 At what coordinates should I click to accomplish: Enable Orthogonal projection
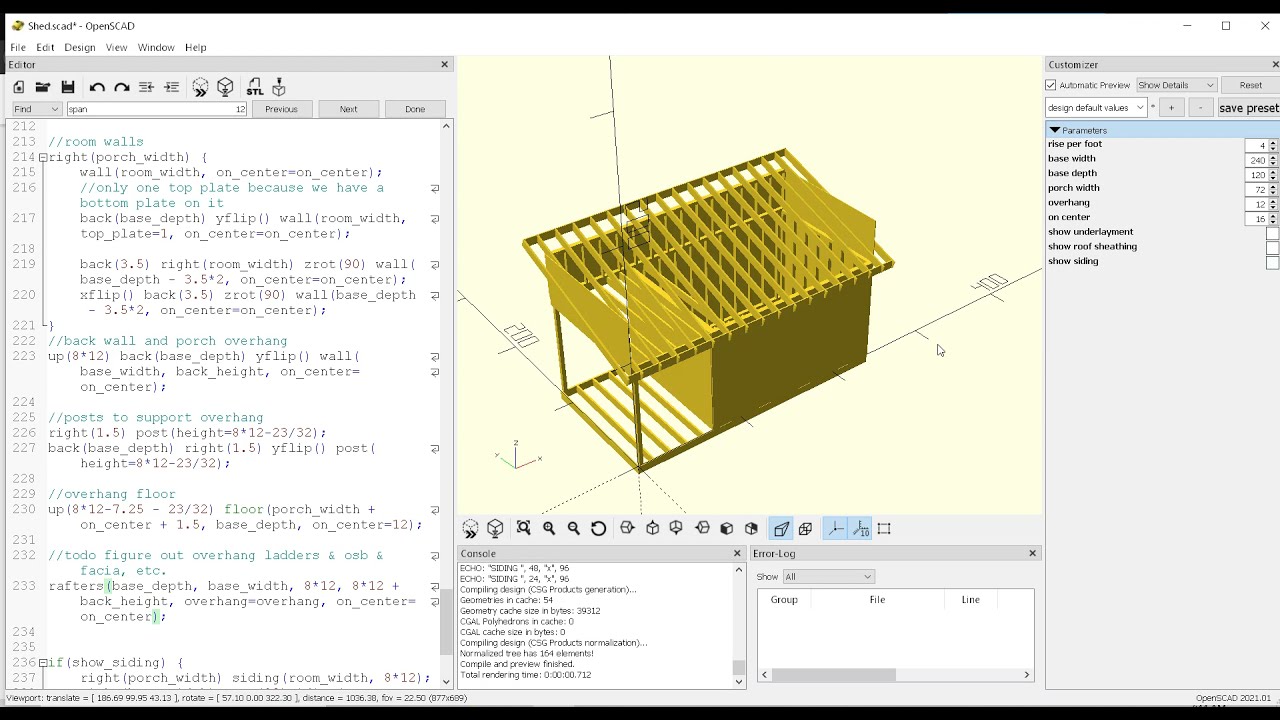tap(806, 528)
